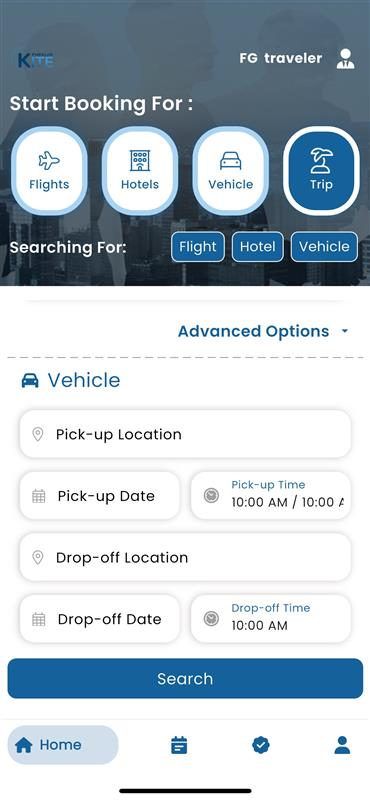This screenshot has width=370, height=800.
Task: Open the traveler profile icon in the header
Action: coord(346,59)
